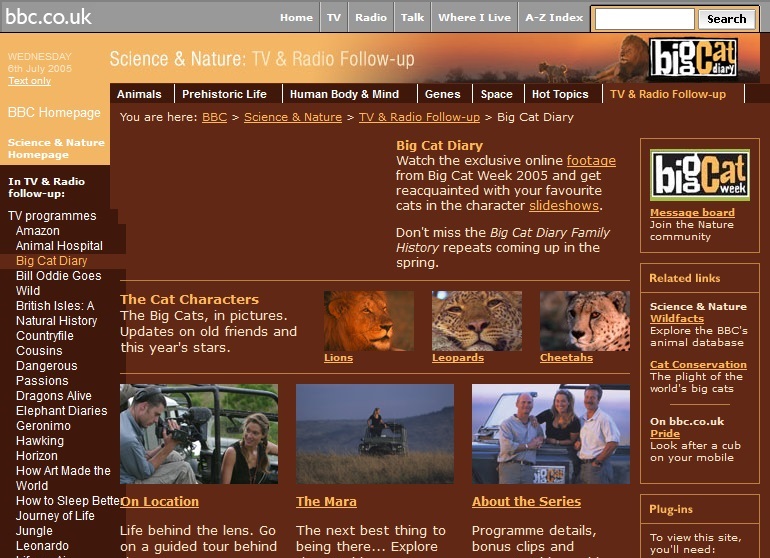Select Dangerous Passions in the sidebar
This screenshot has width=770, height=558.
click(47, 373)
